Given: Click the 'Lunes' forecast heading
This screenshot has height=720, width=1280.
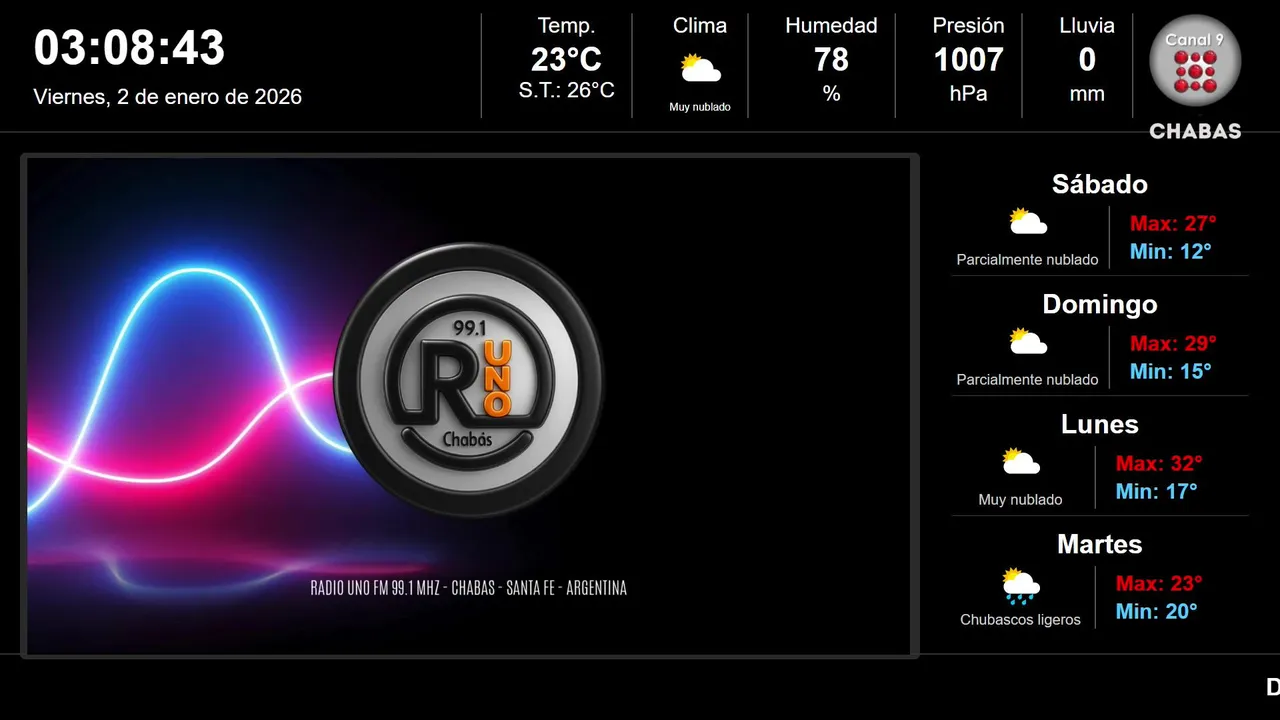Looking at the screenshot, I should click(x=1100, y=424).
